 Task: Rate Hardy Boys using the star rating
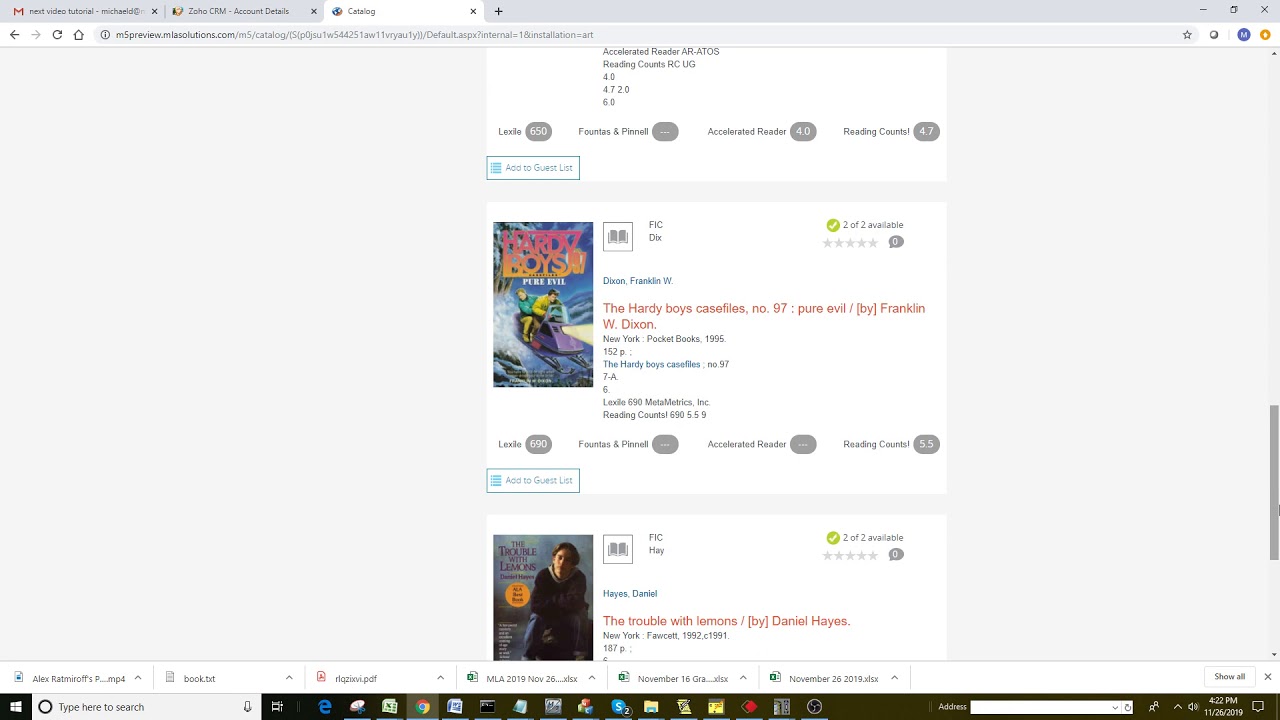pyautogui.click(x=850, y=242)
